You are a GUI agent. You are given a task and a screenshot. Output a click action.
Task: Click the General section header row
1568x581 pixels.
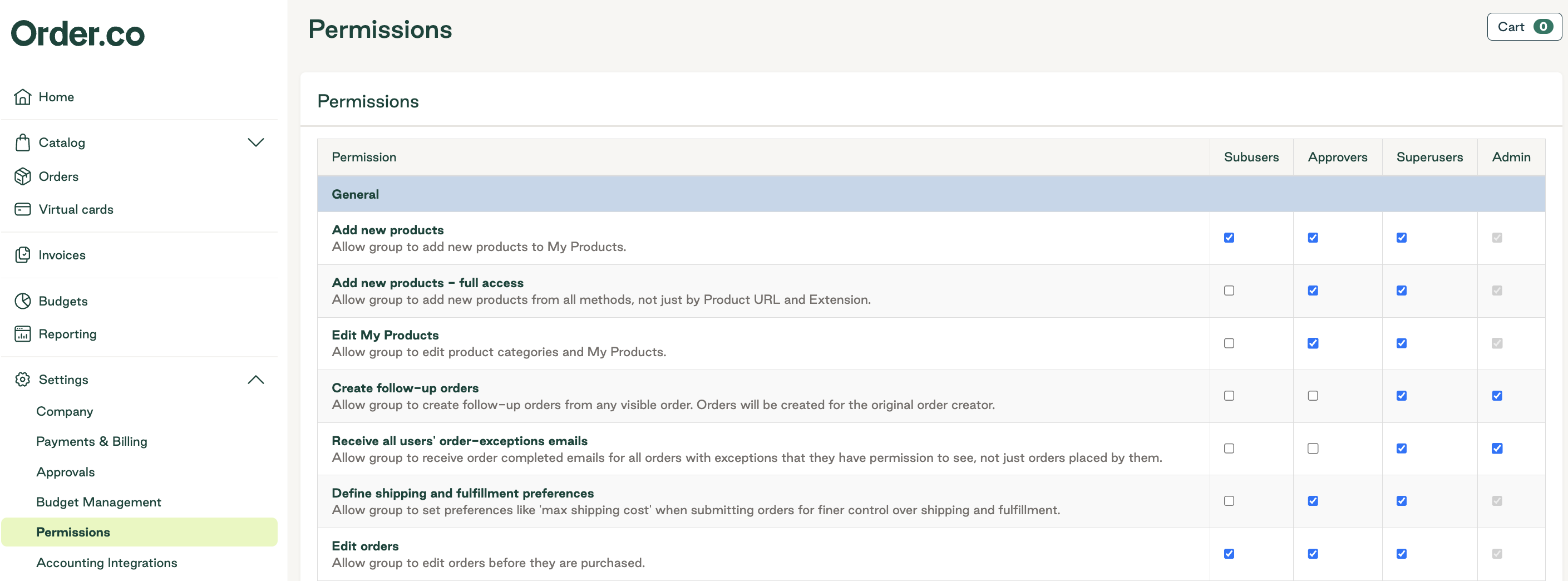(931, 194)
